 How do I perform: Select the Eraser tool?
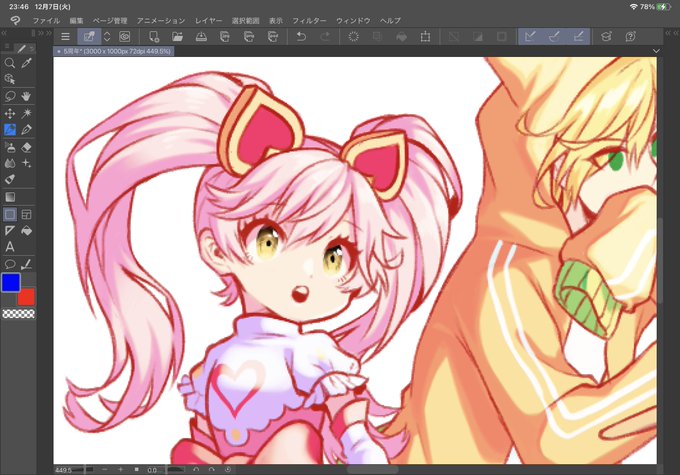26,147
